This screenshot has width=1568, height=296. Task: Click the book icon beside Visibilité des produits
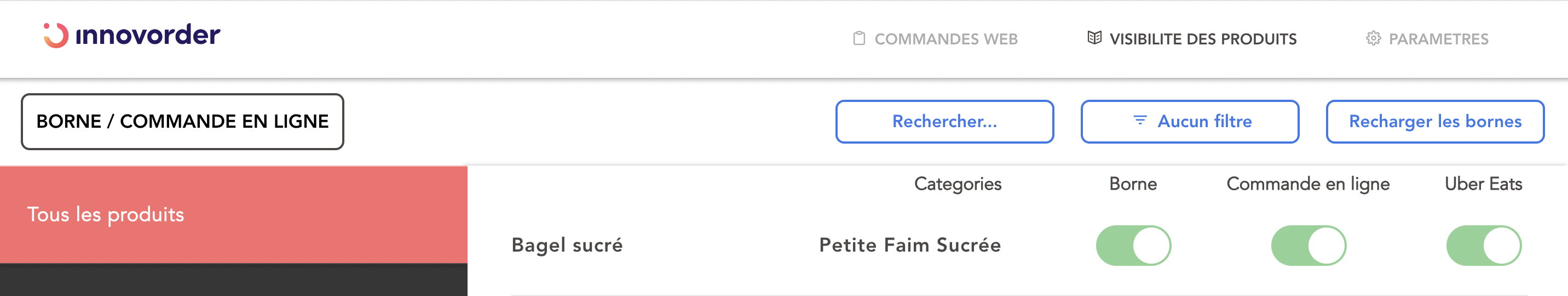click(1094, 38)
